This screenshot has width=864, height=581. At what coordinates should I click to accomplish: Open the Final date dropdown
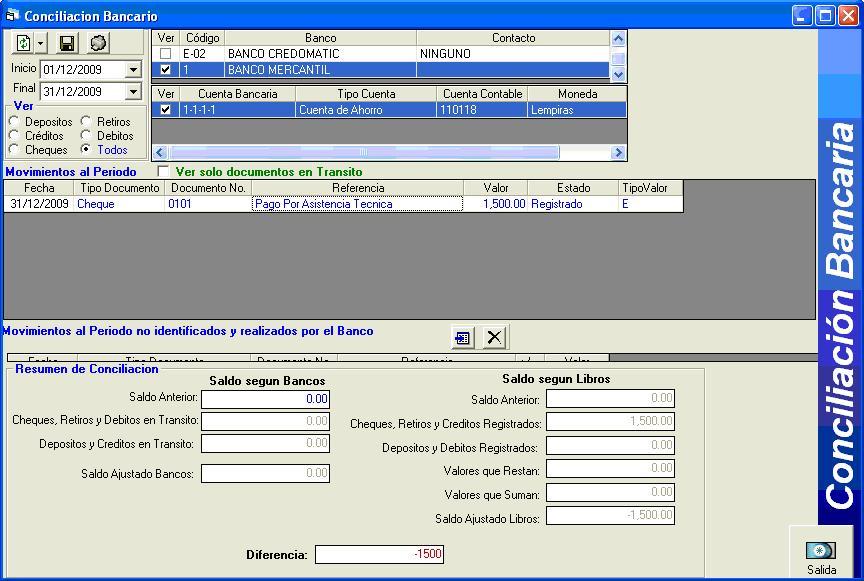[133, 91]
